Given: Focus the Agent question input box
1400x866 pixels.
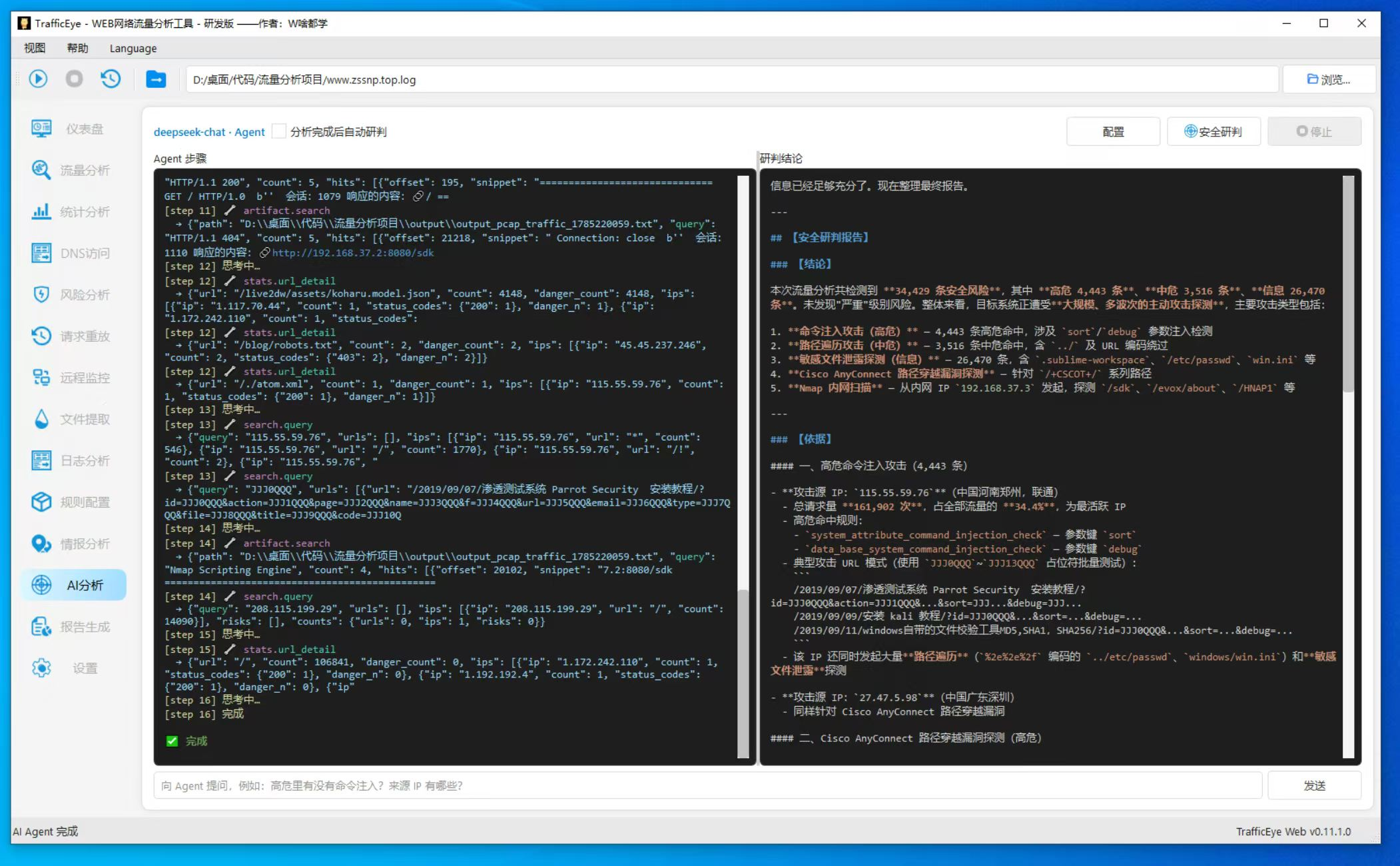Looking at the screenshot, I should coord(707,785).
